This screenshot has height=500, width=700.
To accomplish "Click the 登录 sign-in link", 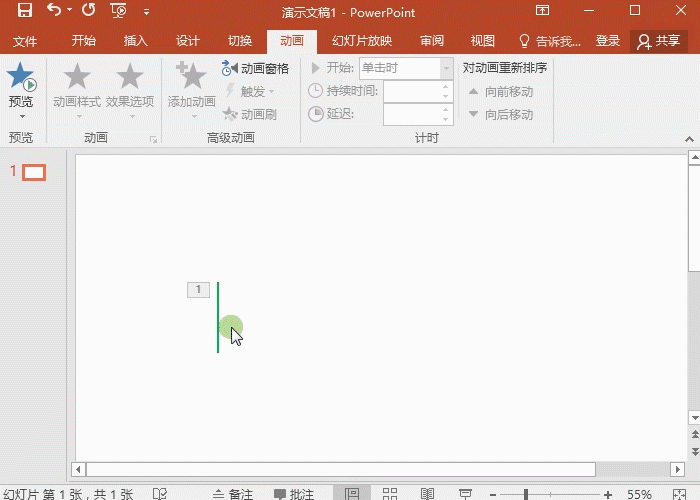I will (x=608, y=41).
